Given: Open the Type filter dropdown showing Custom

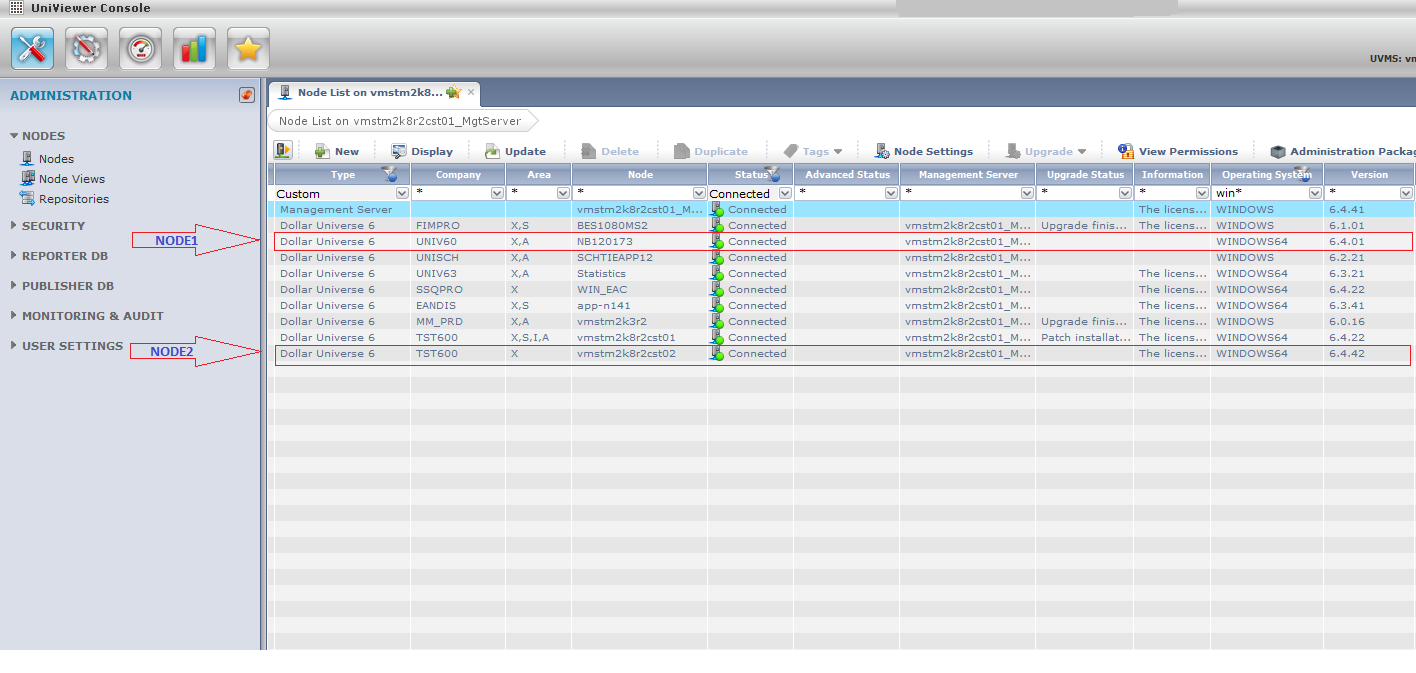Looking at the screenshot, I should pos(403,193).
